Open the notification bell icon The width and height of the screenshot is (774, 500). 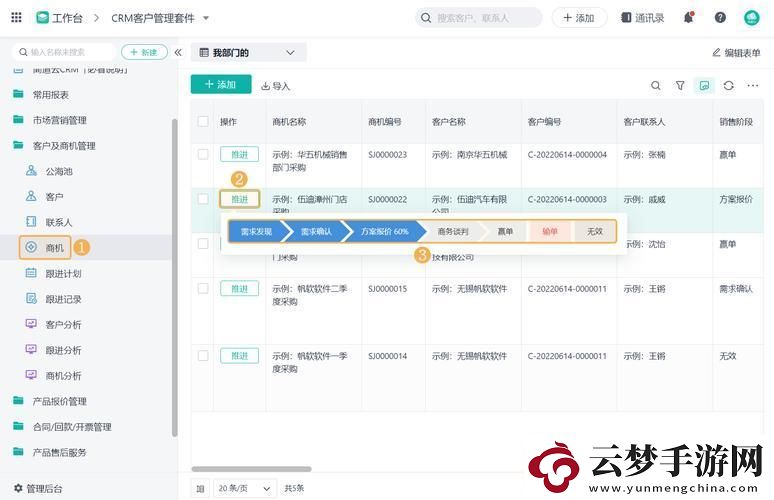[689, 18]
